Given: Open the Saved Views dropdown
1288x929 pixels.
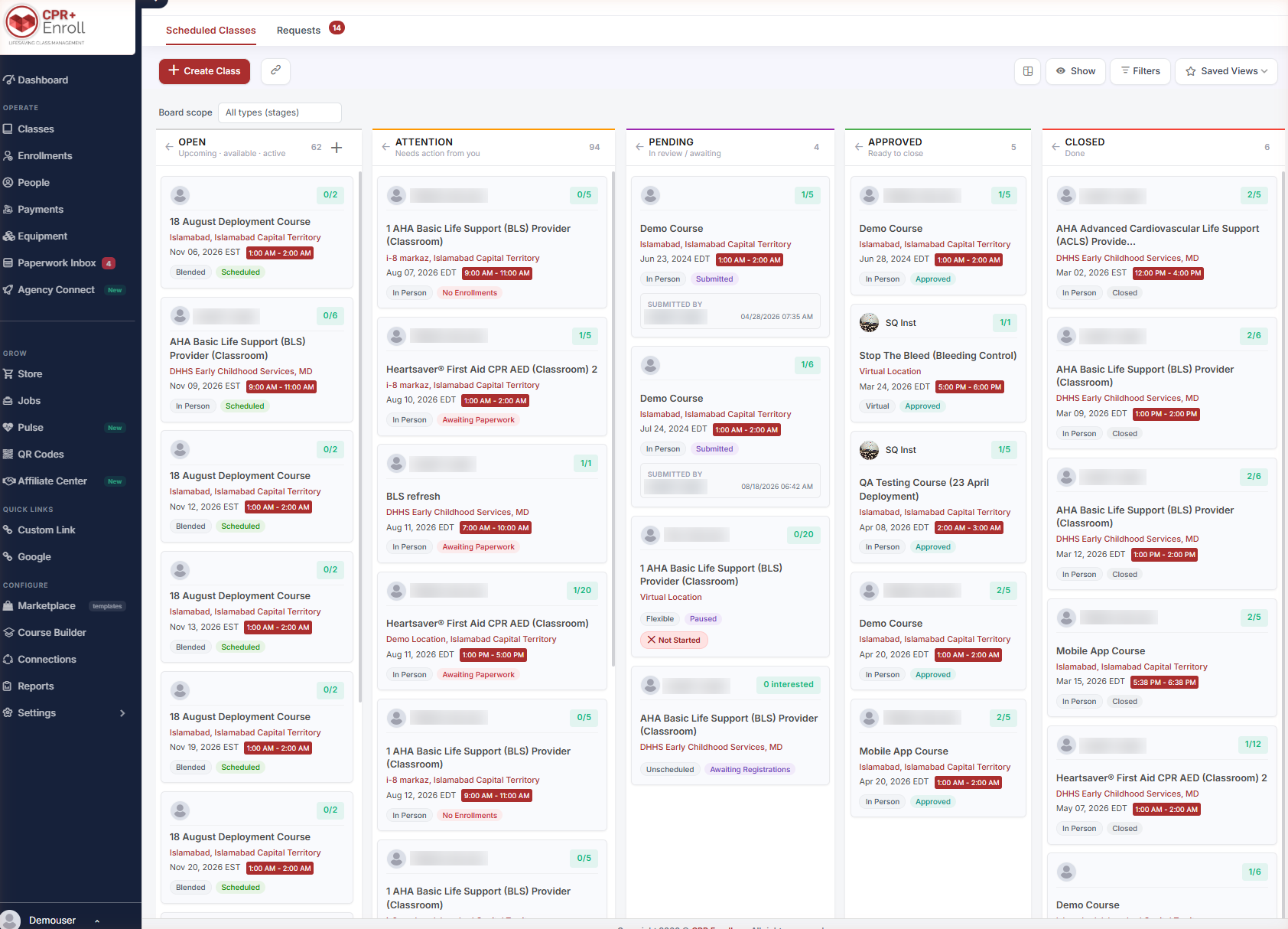Looking at the screenshot, I should pyautogui.click(x=1226, y=71).
